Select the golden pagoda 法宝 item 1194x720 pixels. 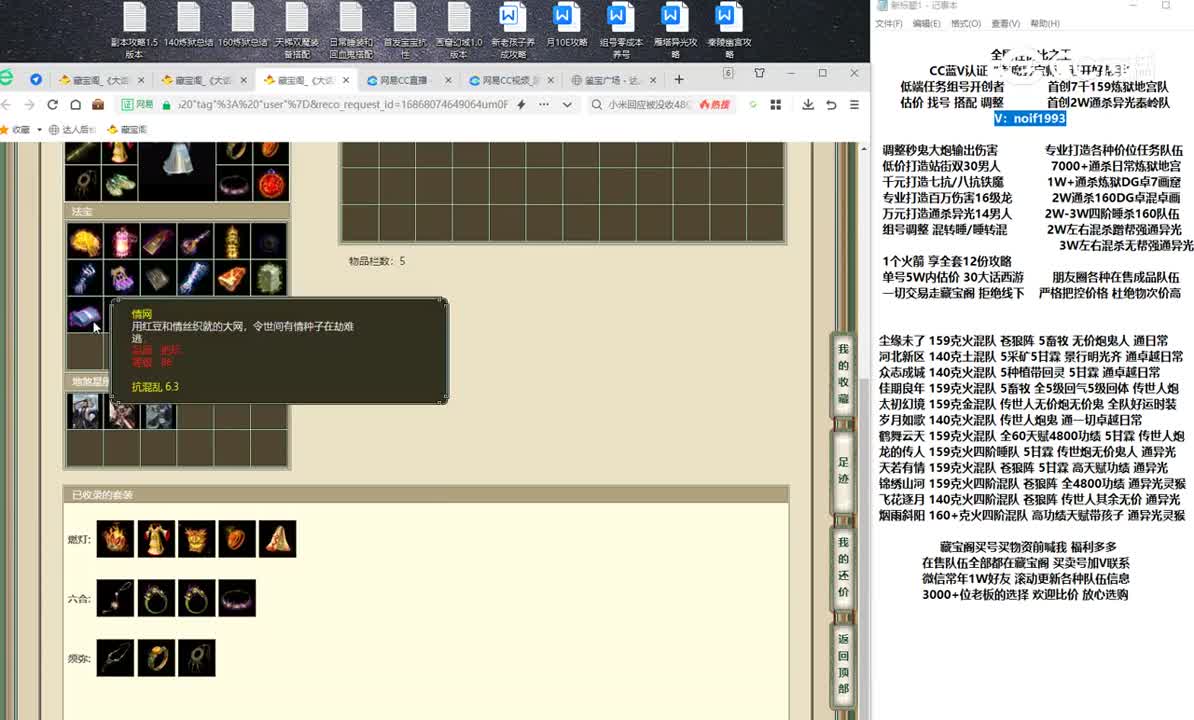coord(232,241)
